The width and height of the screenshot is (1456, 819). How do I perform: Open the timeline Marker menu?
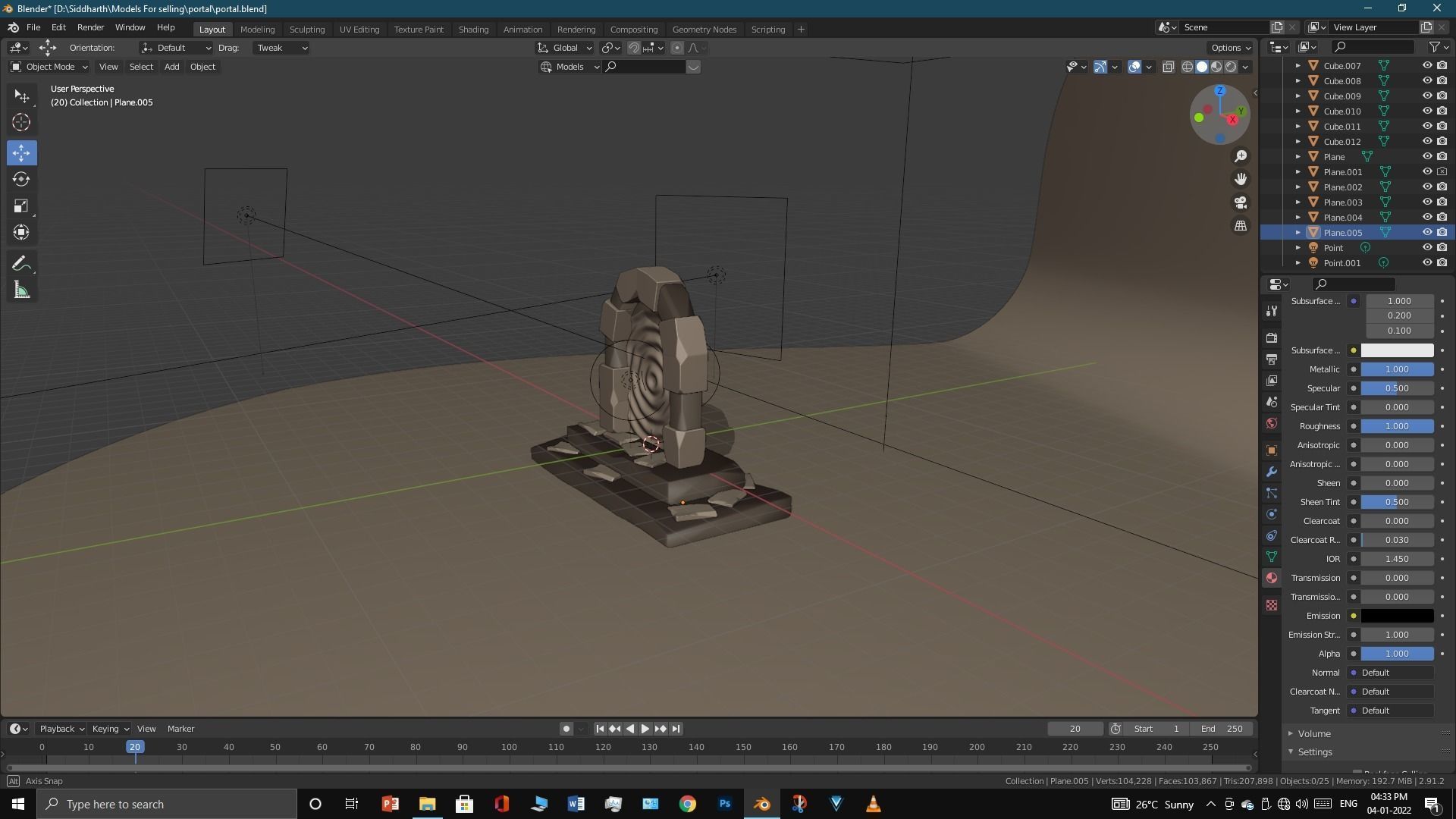click(x=180, y=729)
